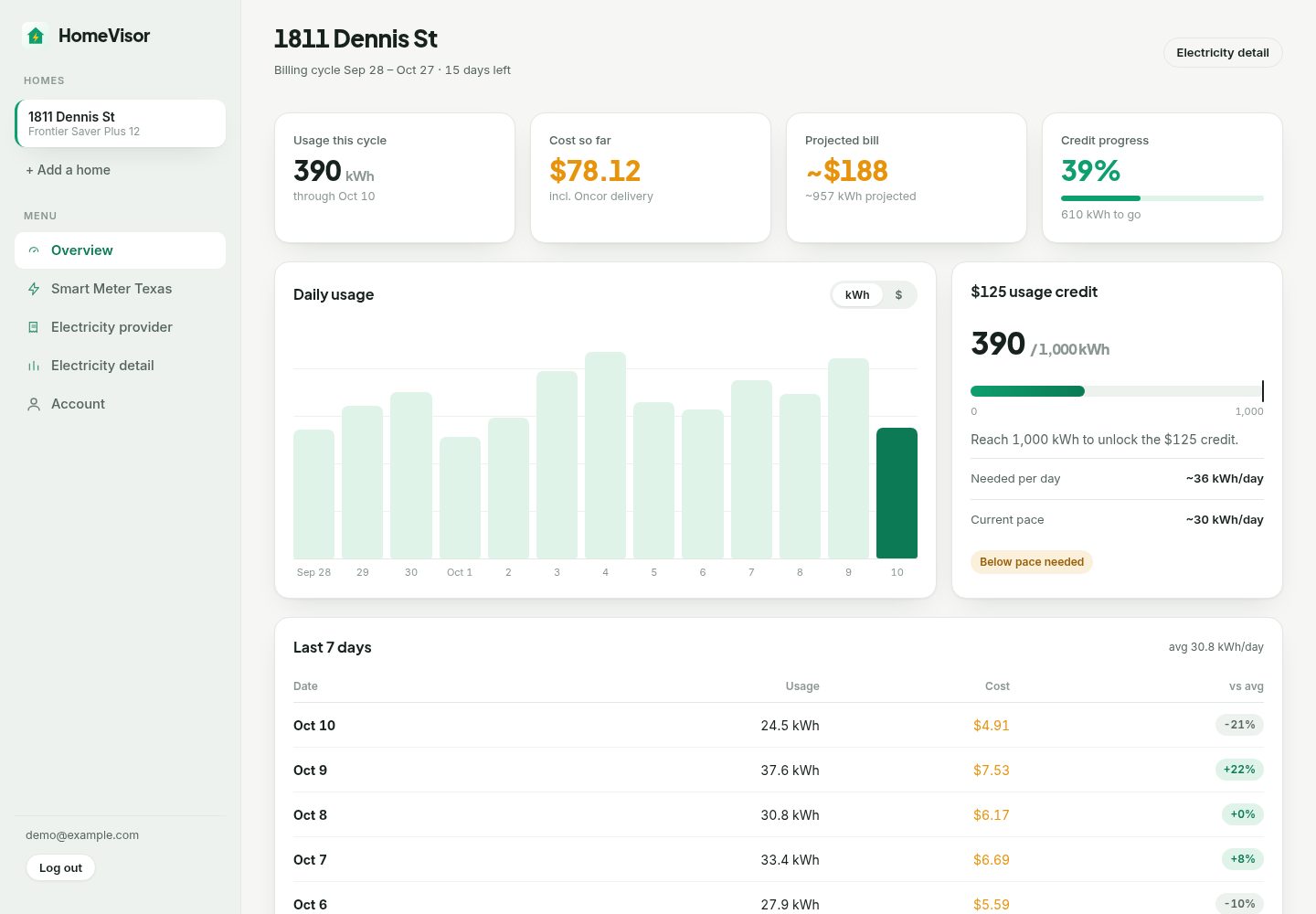The width and height of the screenshot is (1316, 914).
Task: Click the Oct 10 row date cell
Action: (314, 726)
